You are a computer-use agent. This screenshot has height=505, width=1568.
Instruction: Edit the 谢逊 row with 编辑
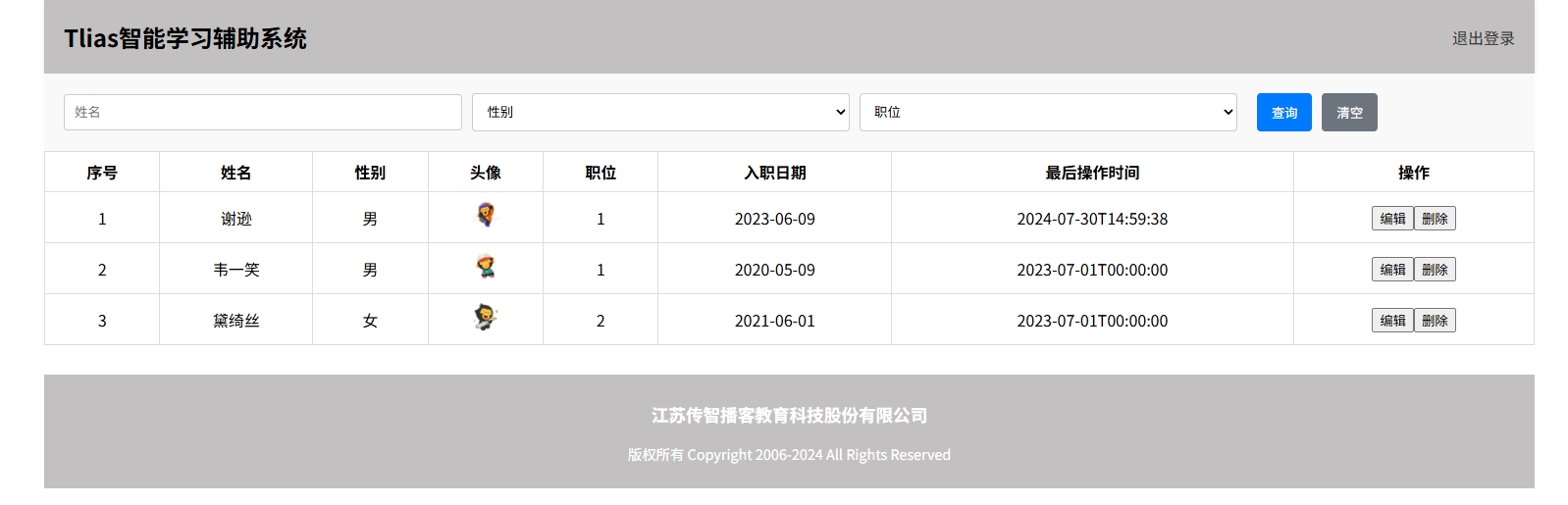tap(1392, 218)
